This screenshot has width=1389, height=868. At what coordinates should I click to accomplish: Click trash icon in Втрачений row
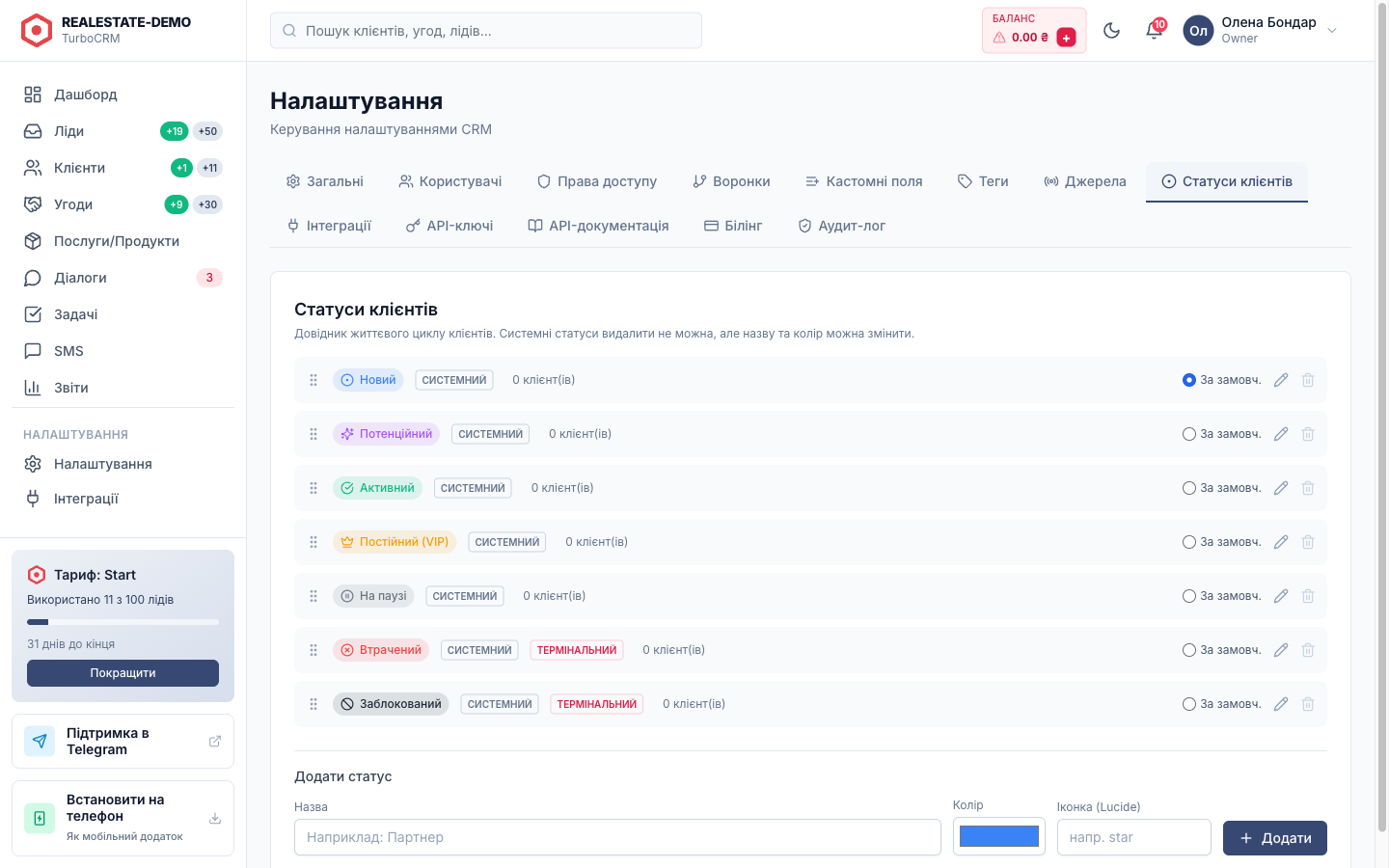point(1308,650)
